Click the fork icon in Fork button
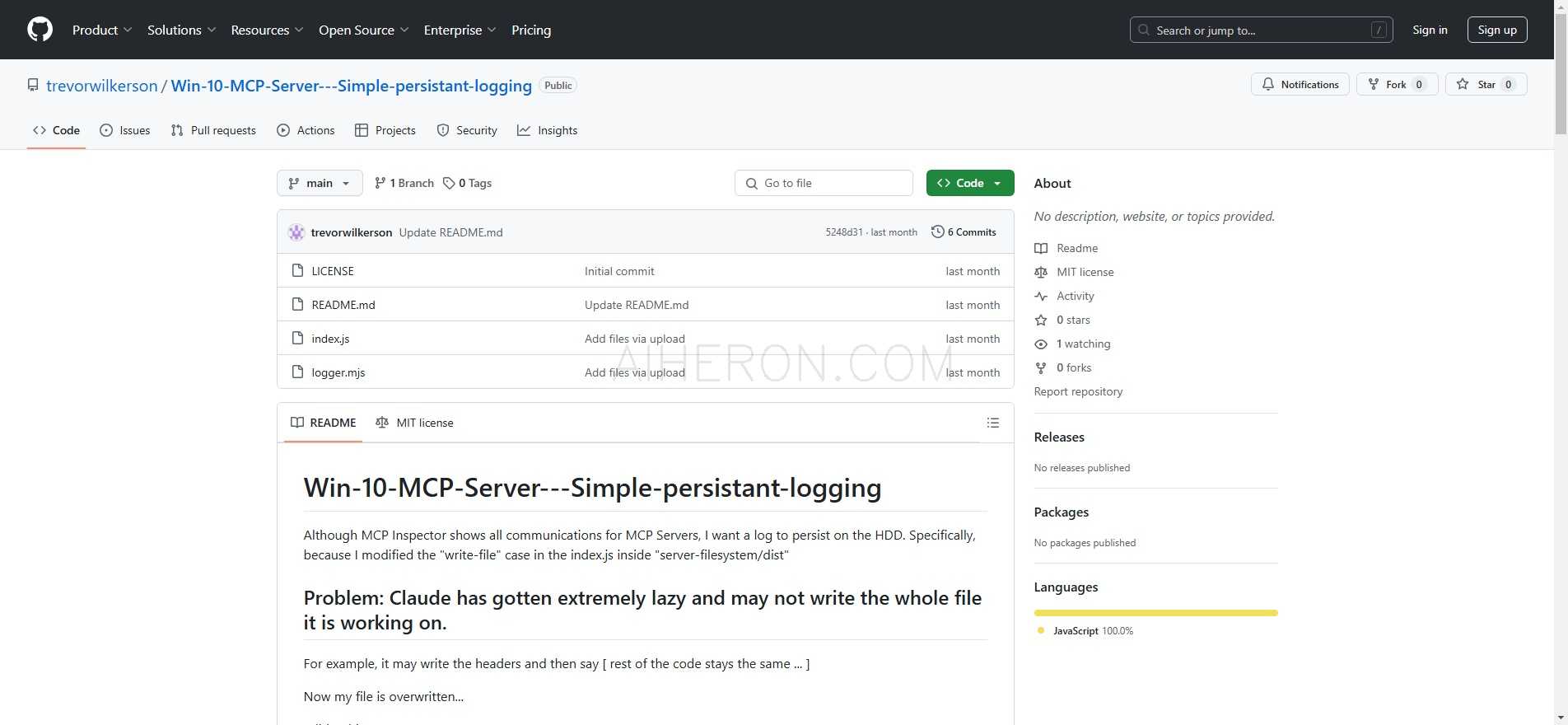This screenshot has width=1568, height=725. coord(1374,84)
